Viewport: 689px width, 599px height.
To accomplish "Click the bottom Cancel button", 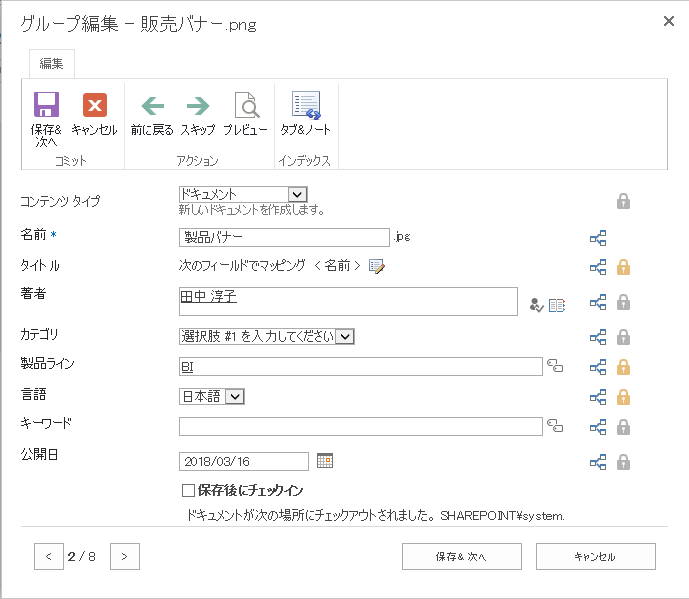I will coord(595,557).
